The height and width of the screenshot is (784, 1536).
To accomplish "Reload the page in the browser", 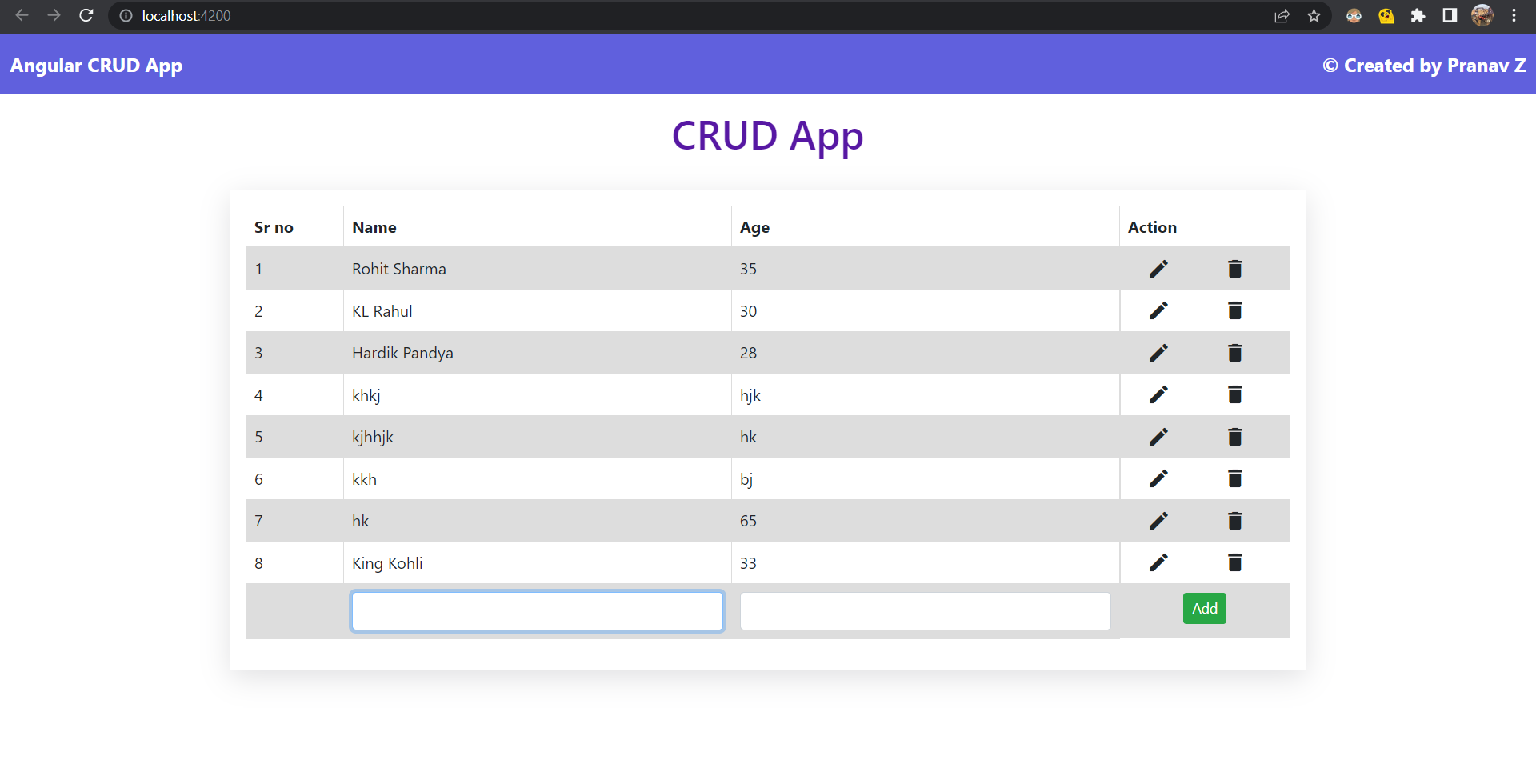I will point(86,16).
